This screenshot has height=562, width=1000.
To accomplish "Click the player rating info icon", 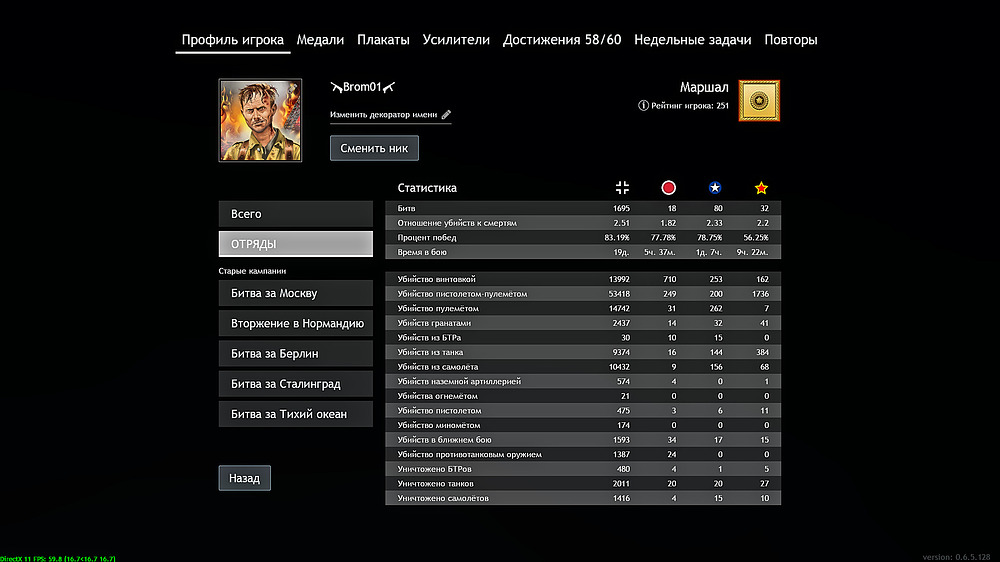I will pos(643,105).
